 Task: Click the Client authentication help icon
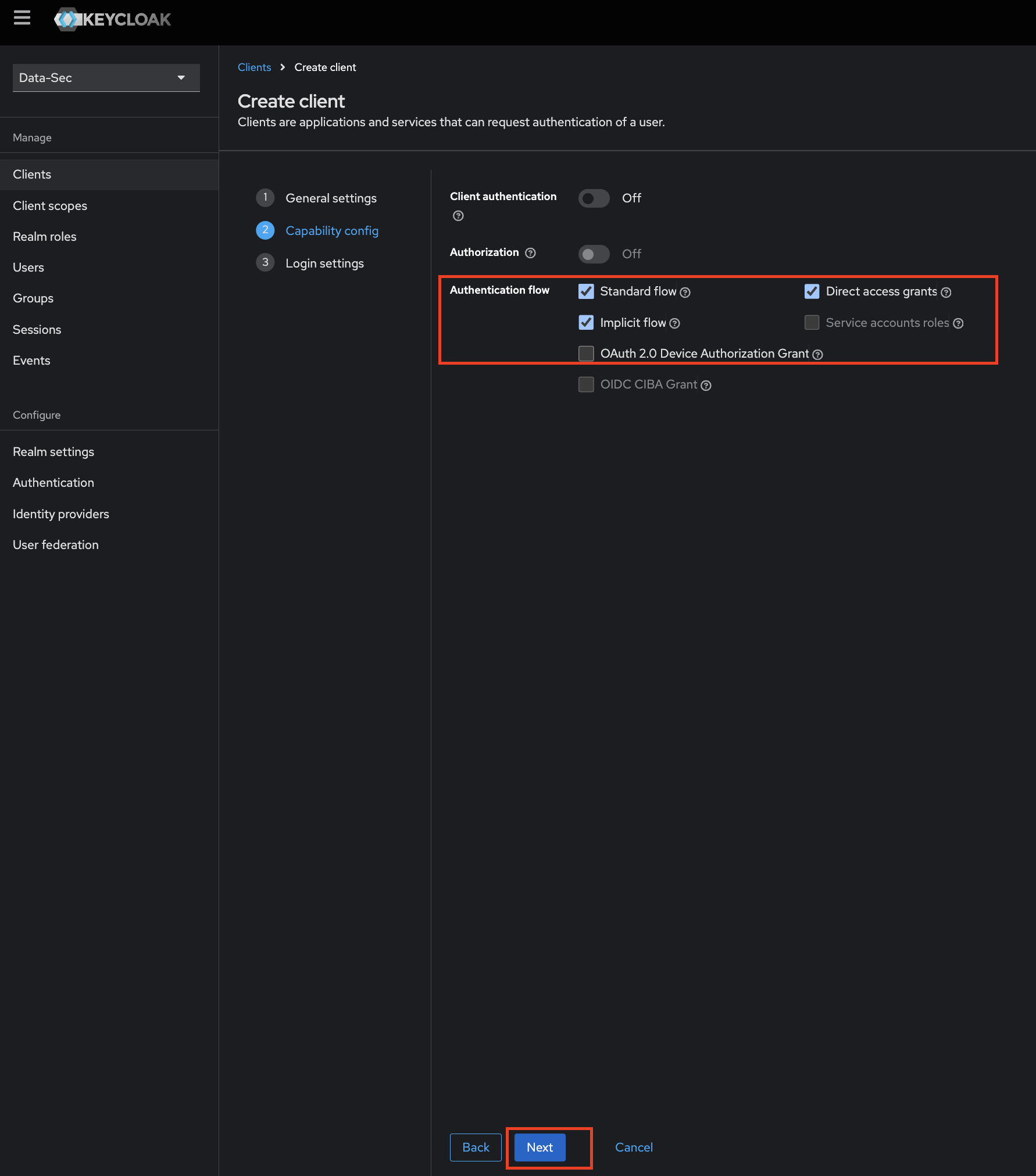pyautogui.click(x=458, y=216)
